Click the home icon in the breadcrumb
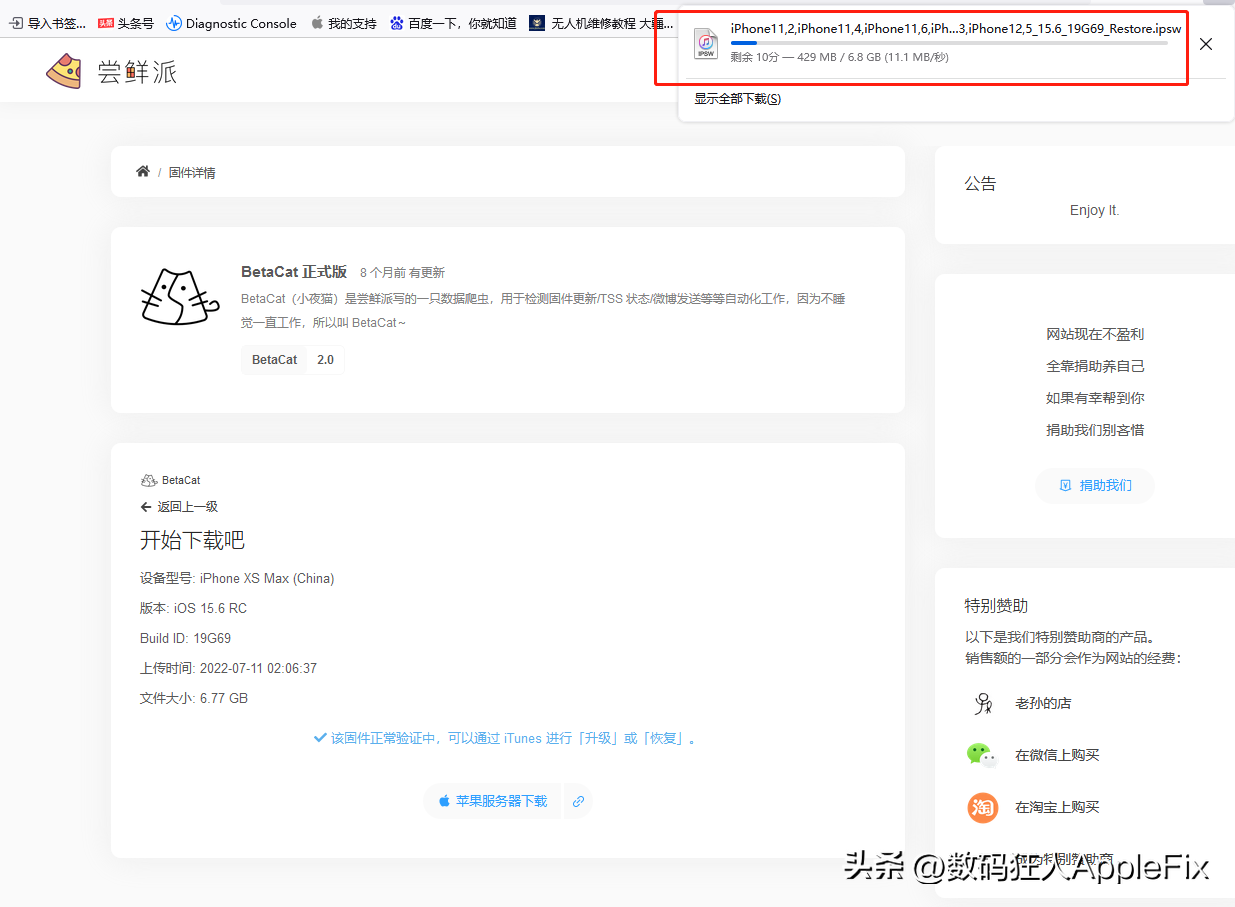 142,171
